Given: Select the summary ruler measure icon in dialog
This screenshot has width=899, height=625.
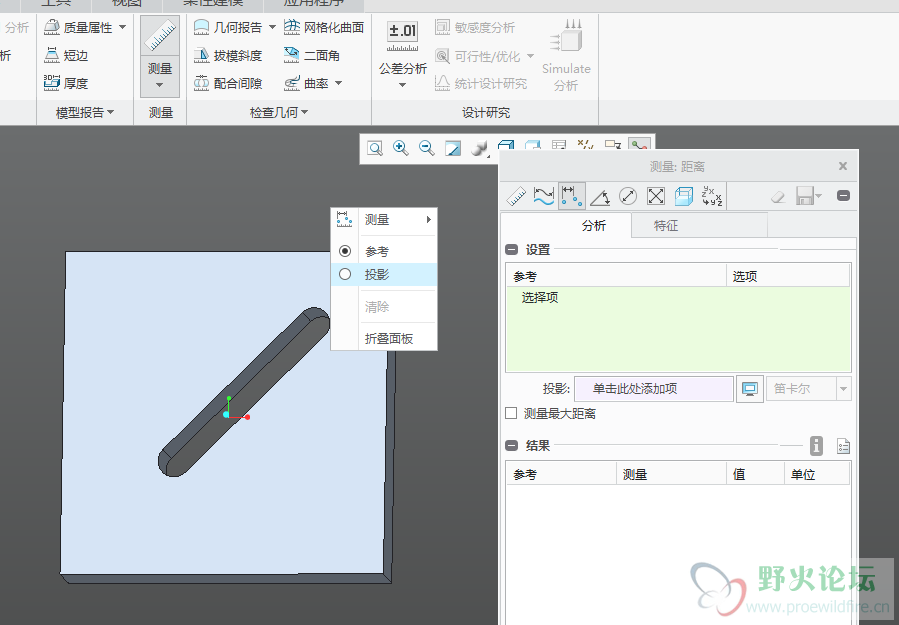Looking at the screenshot, I should click(516, 196).
